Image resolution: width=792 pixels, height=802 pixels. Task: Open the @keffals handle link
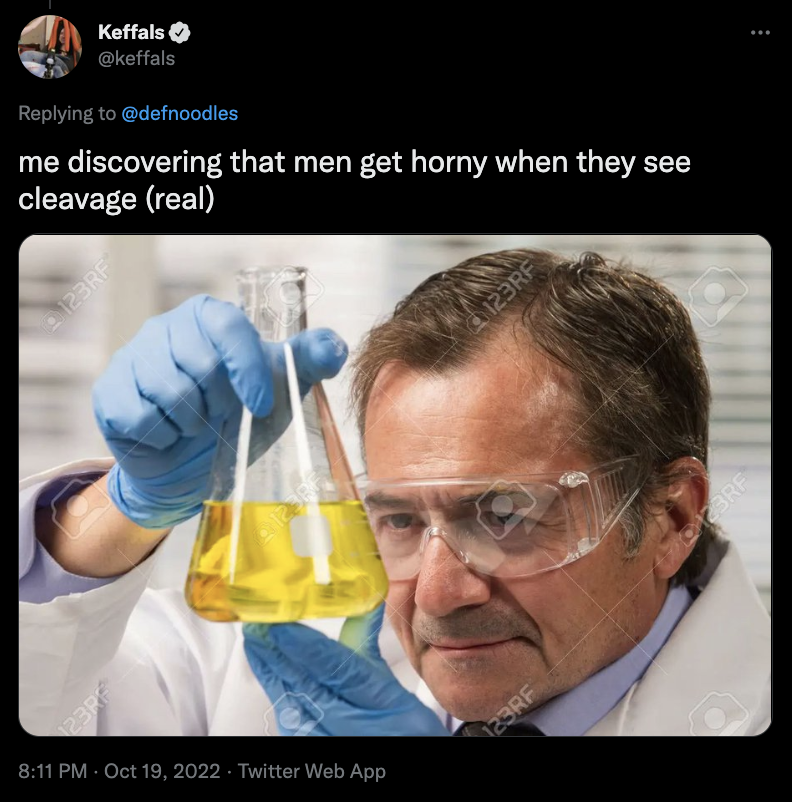pos(136,58)
